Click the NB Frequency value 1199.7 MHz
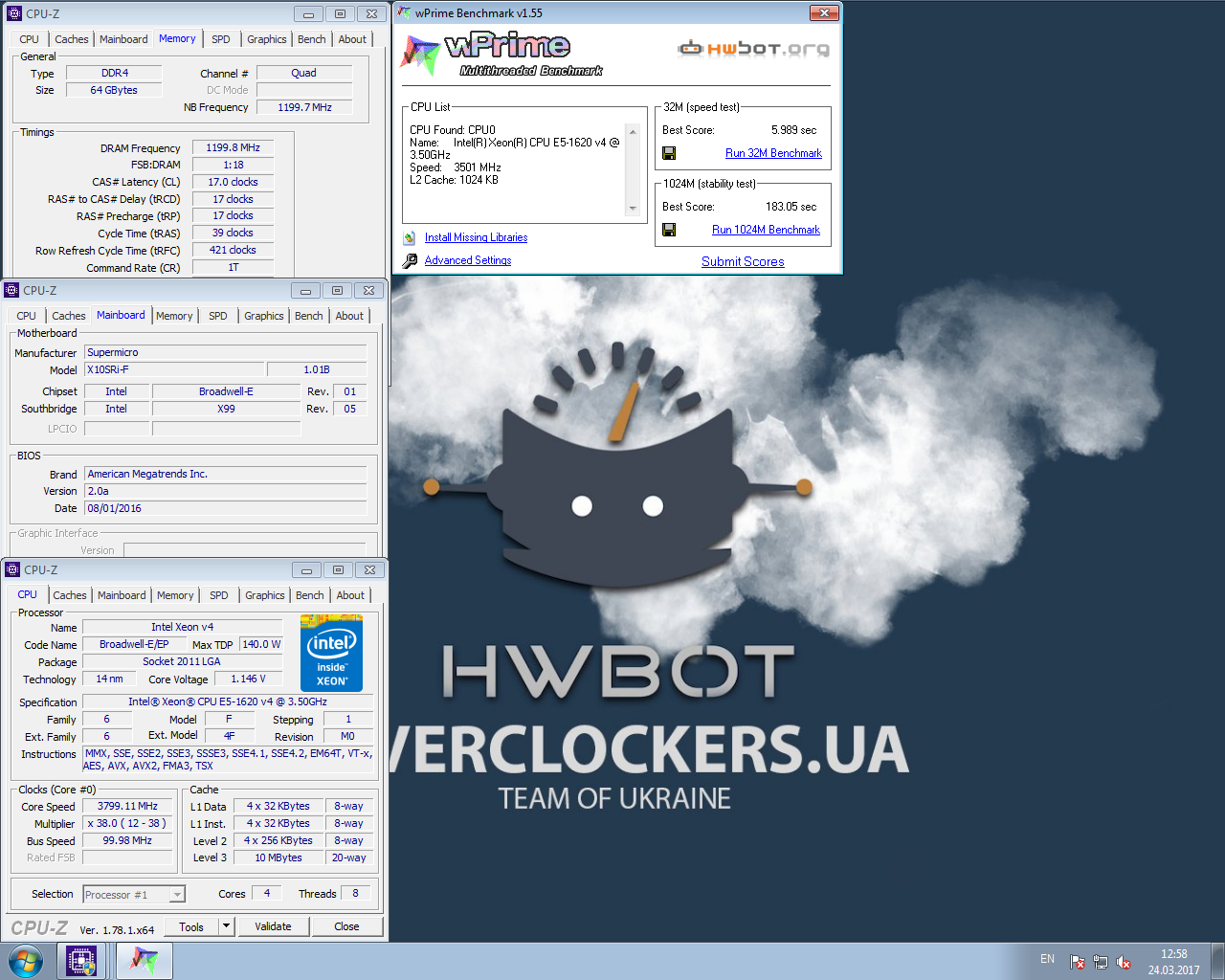 [x=304, y=107]
